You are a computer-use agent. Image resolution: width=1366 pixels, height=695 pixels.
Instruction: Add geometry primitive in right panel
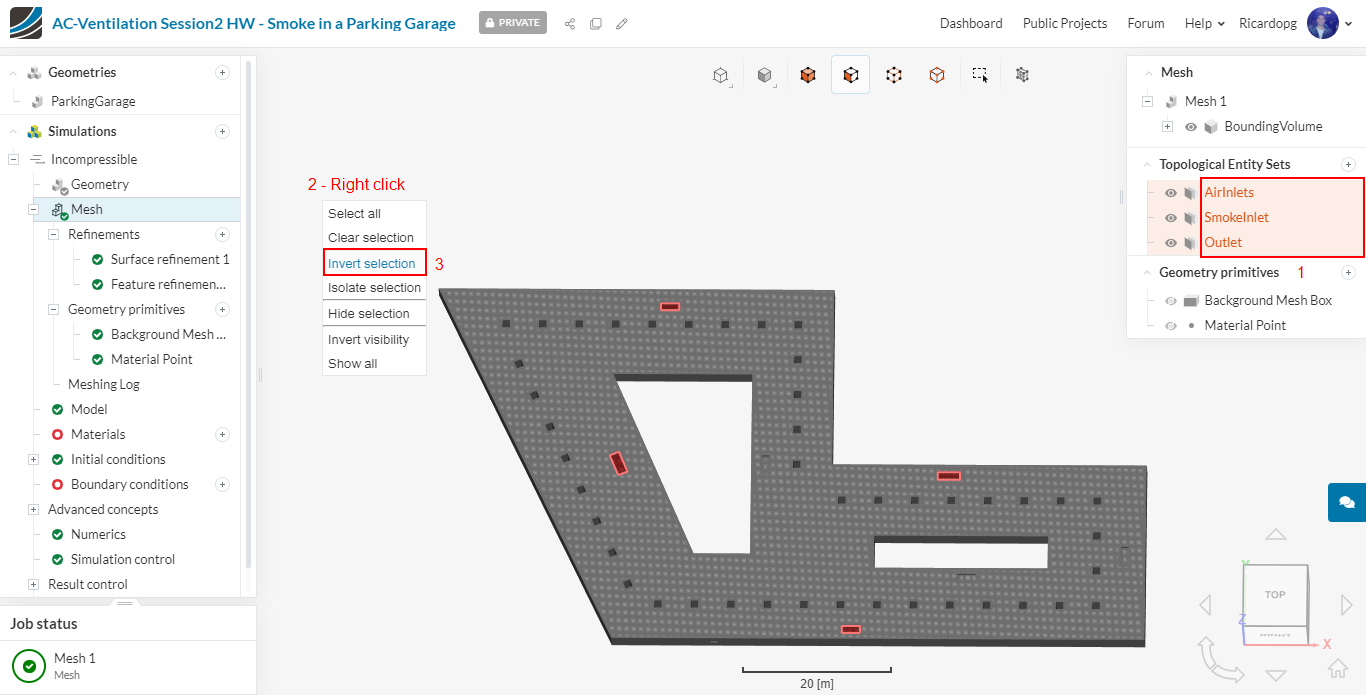(x=1348, y=272)
